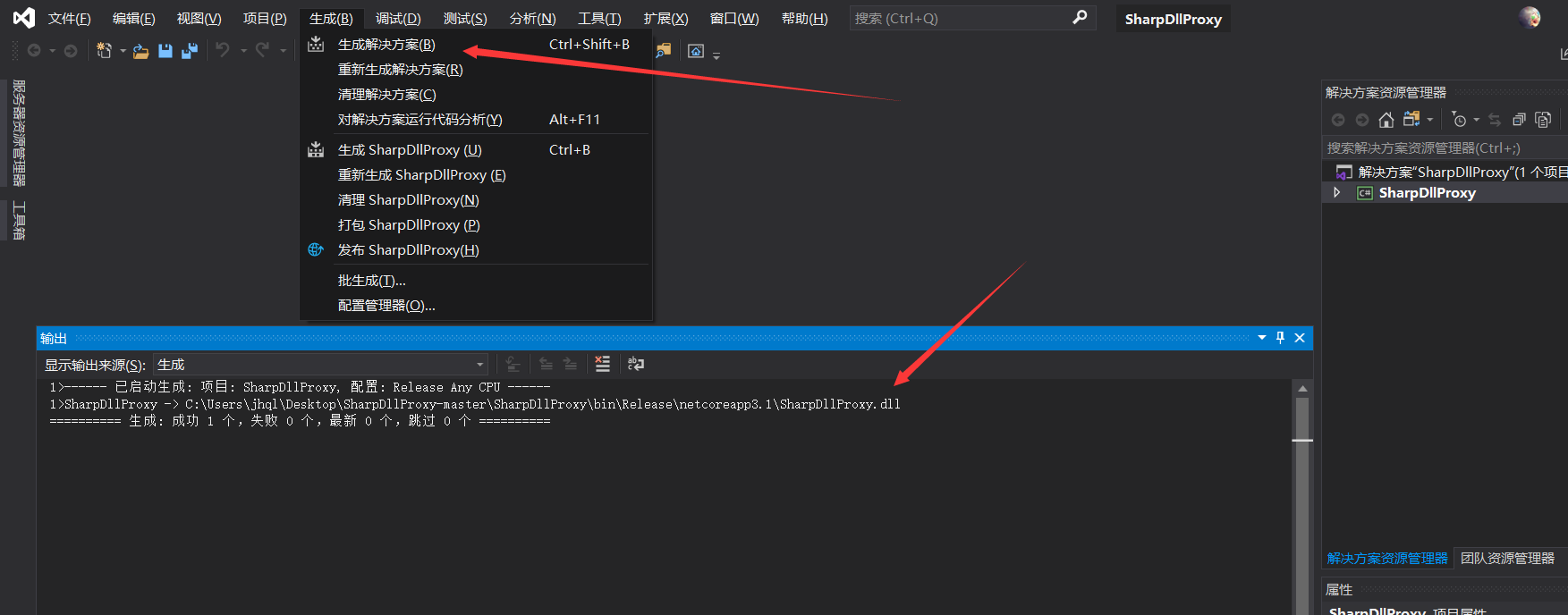Open the 工具箱 side tab
Viewport: 1568px width, 615px height.
click(19, 221)
